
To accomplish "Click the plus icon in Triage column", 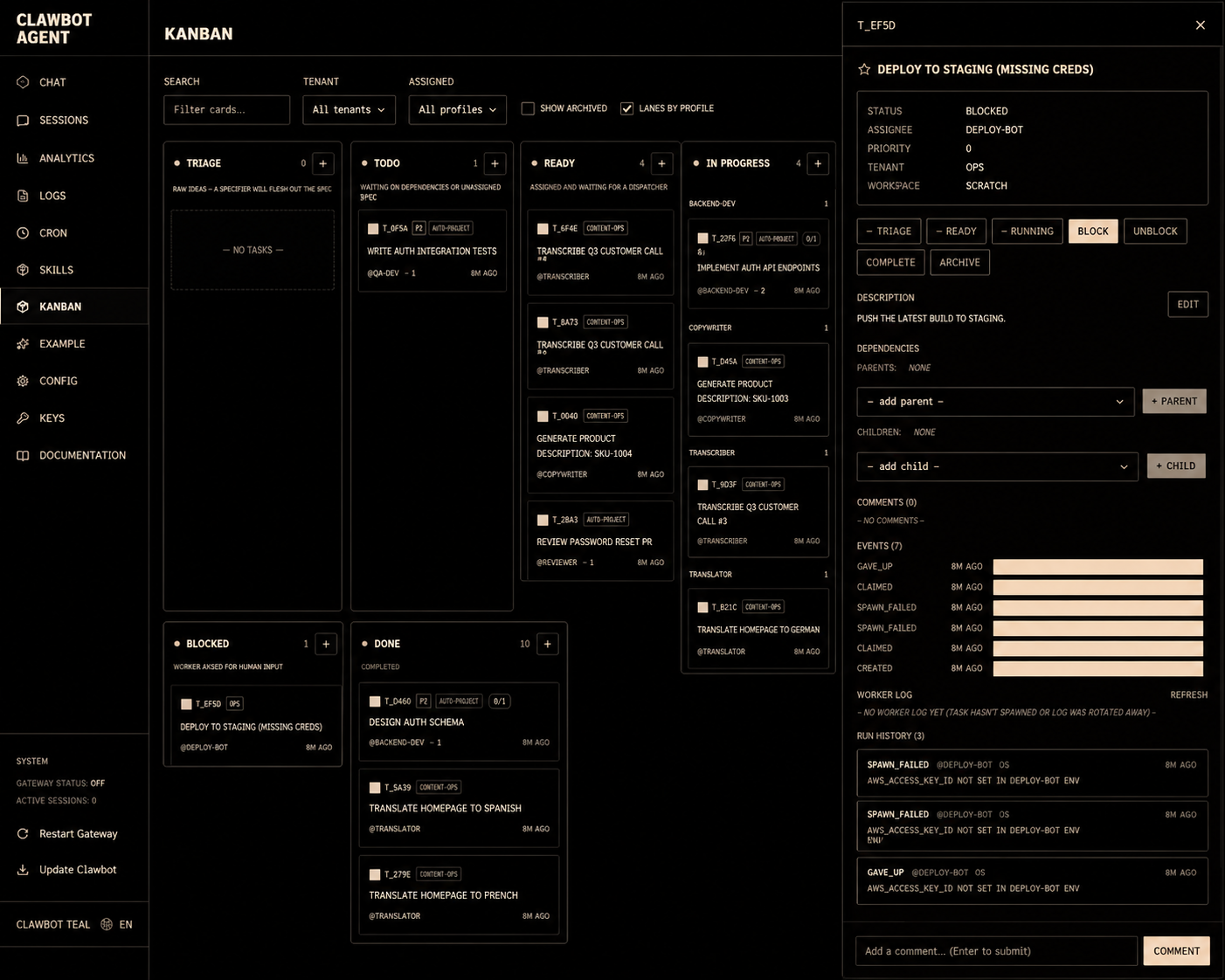I will click(x=323, y=163).
